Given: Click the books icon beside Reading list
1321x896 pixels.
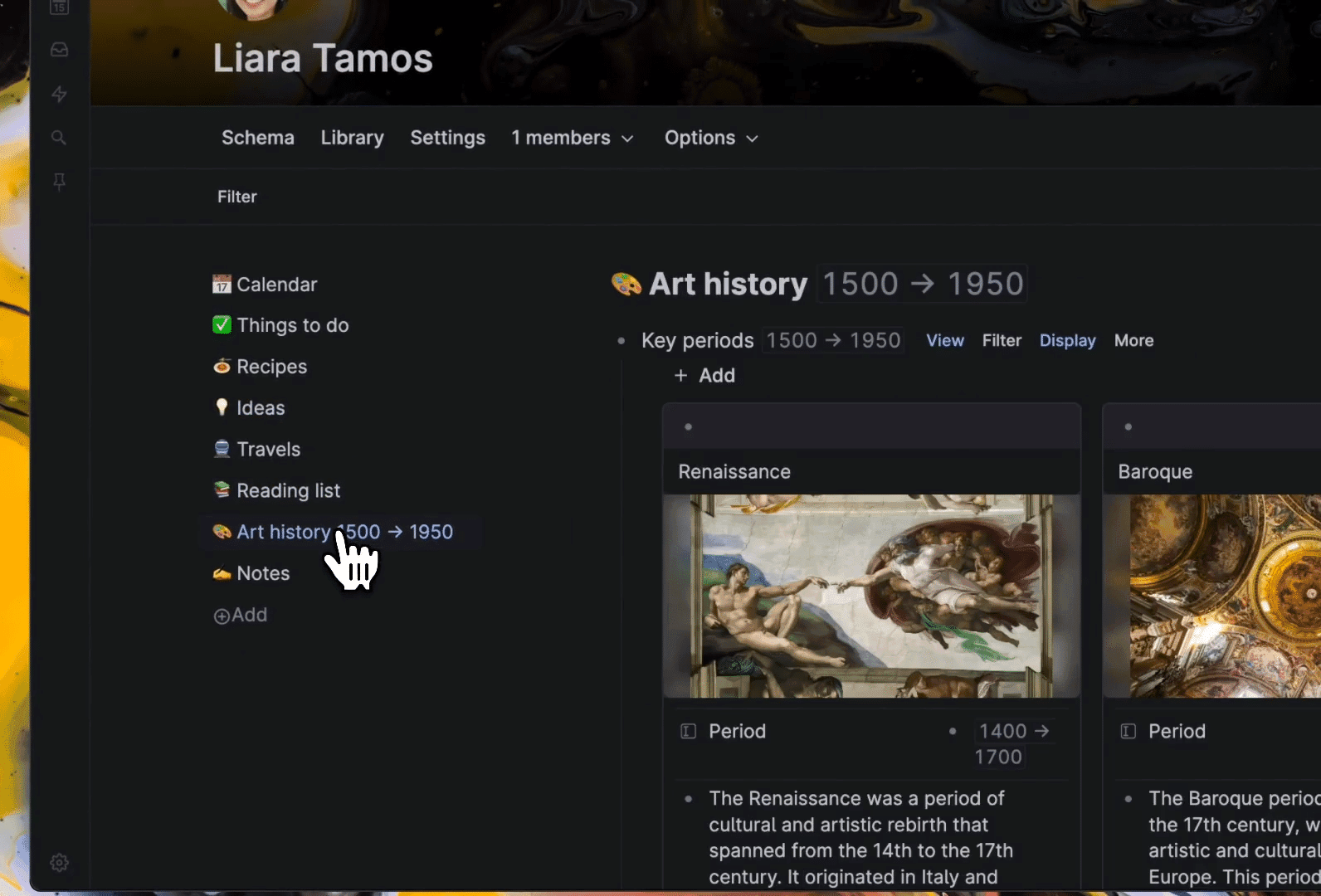Looking at the screenshot, I should (222, 490).
